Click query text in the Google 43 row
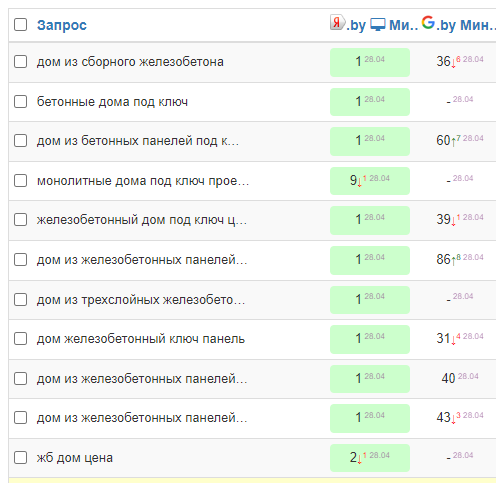 tap(142, 418)
